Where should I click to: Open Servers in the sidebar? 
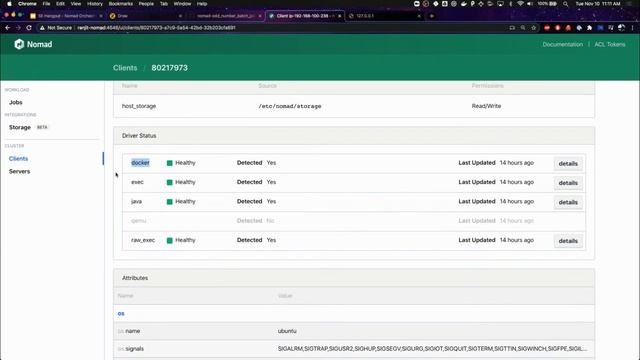point(19,171)
